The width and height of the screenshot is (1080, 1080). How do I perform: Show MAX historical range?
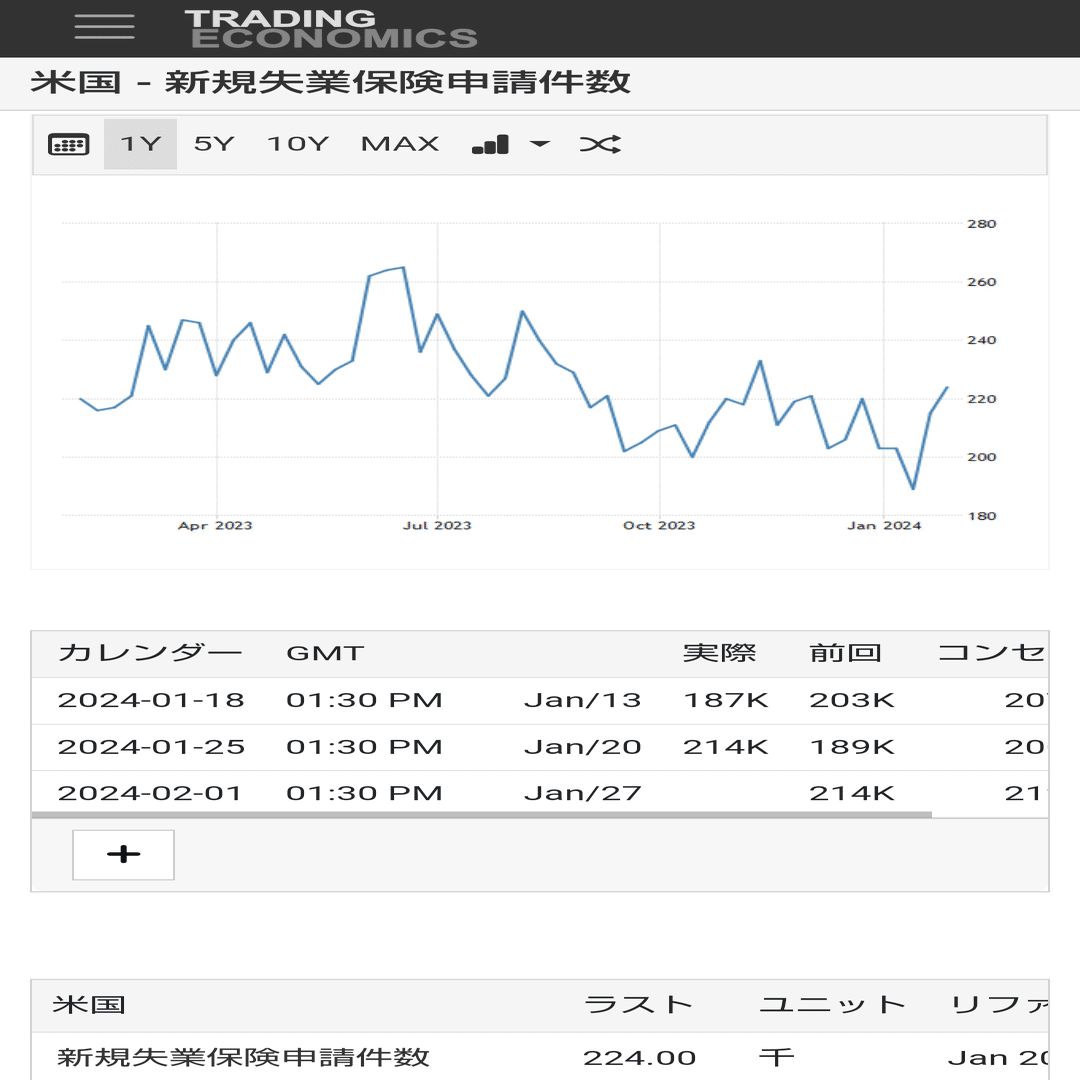tap(400, 144)
